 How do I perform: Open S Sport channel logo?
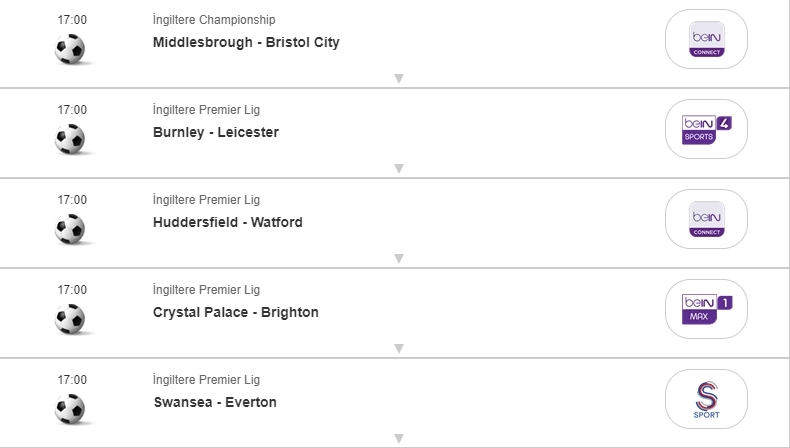707,400
